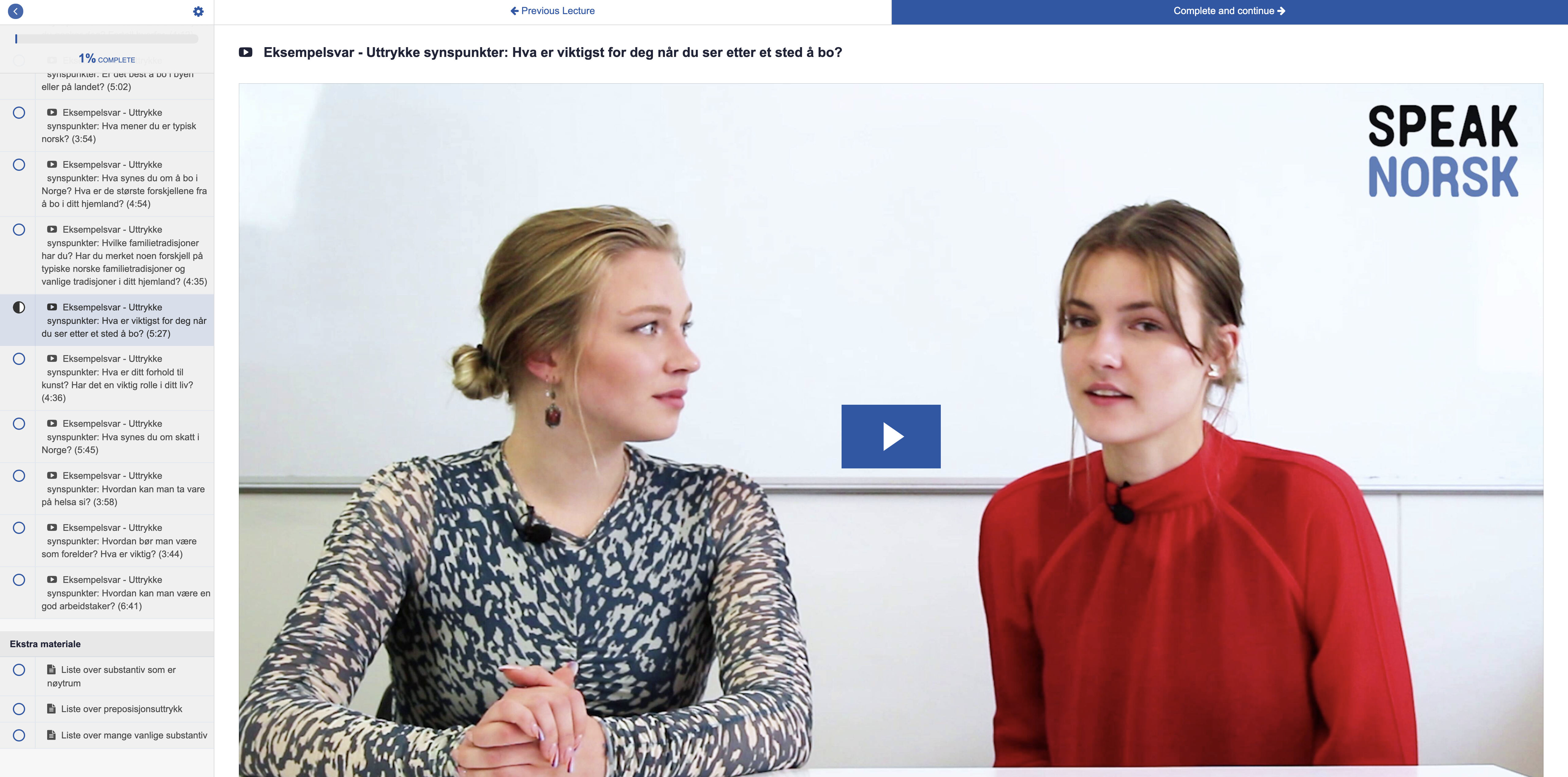Toggle half-filled circle of current lecture
This screenshot has width=1568, height=777.
19,307
